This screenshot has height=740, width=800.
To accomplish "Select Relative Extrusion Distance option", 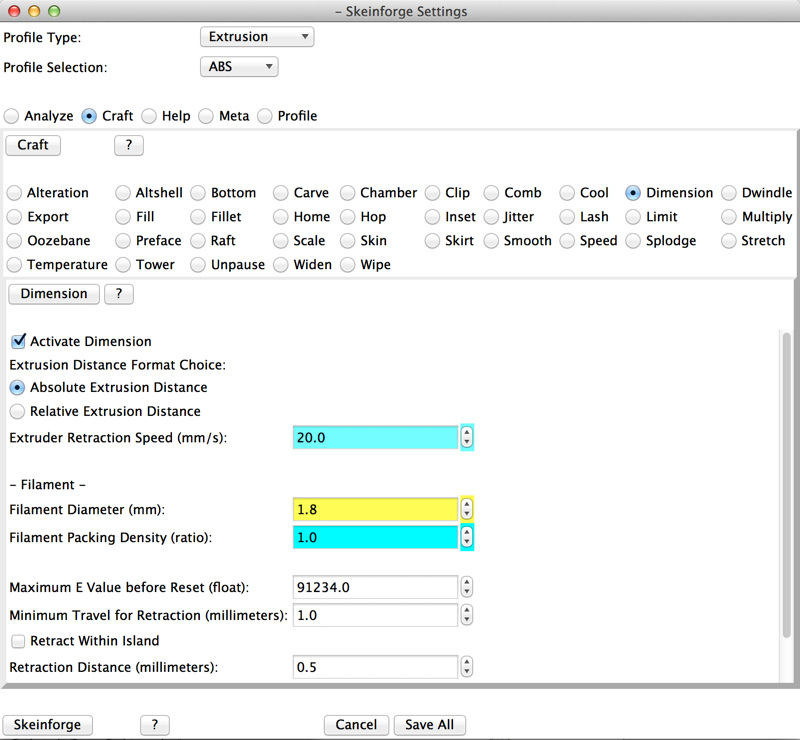I will [17, 411].
